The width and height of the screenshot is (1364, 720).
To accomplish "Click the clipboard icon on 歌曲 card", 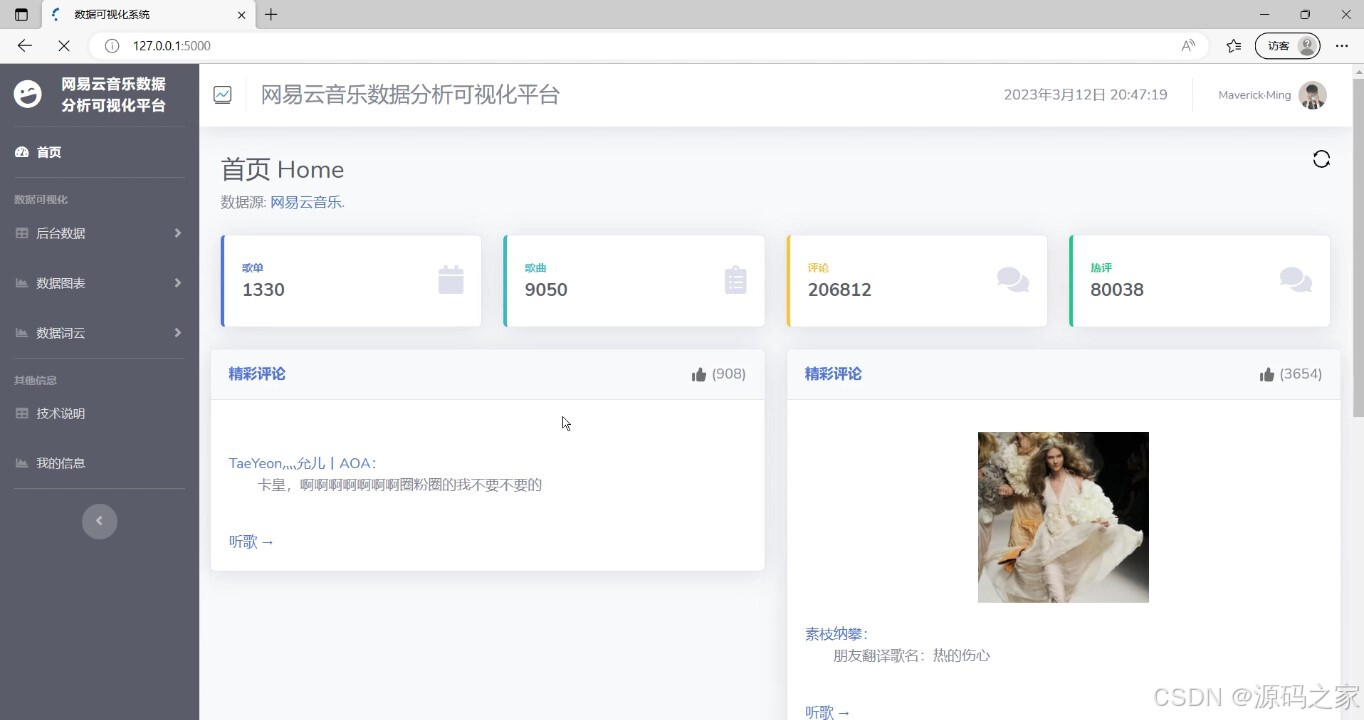I will tap(735, 280).
